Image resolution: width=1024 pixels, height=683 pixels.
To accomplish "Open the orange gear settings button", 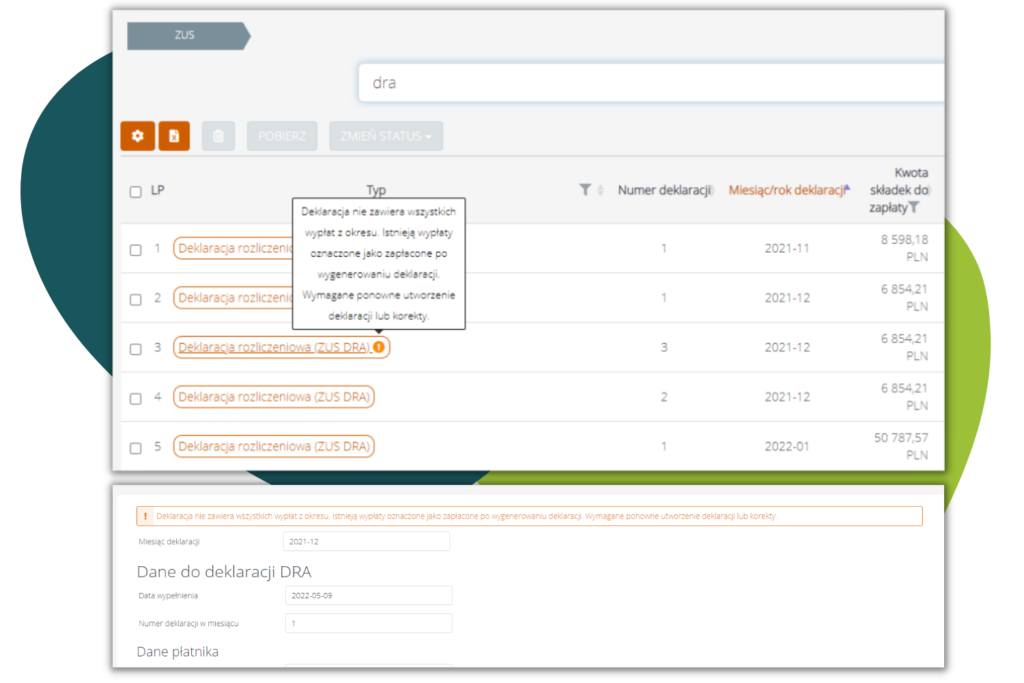I will point(137,136).
